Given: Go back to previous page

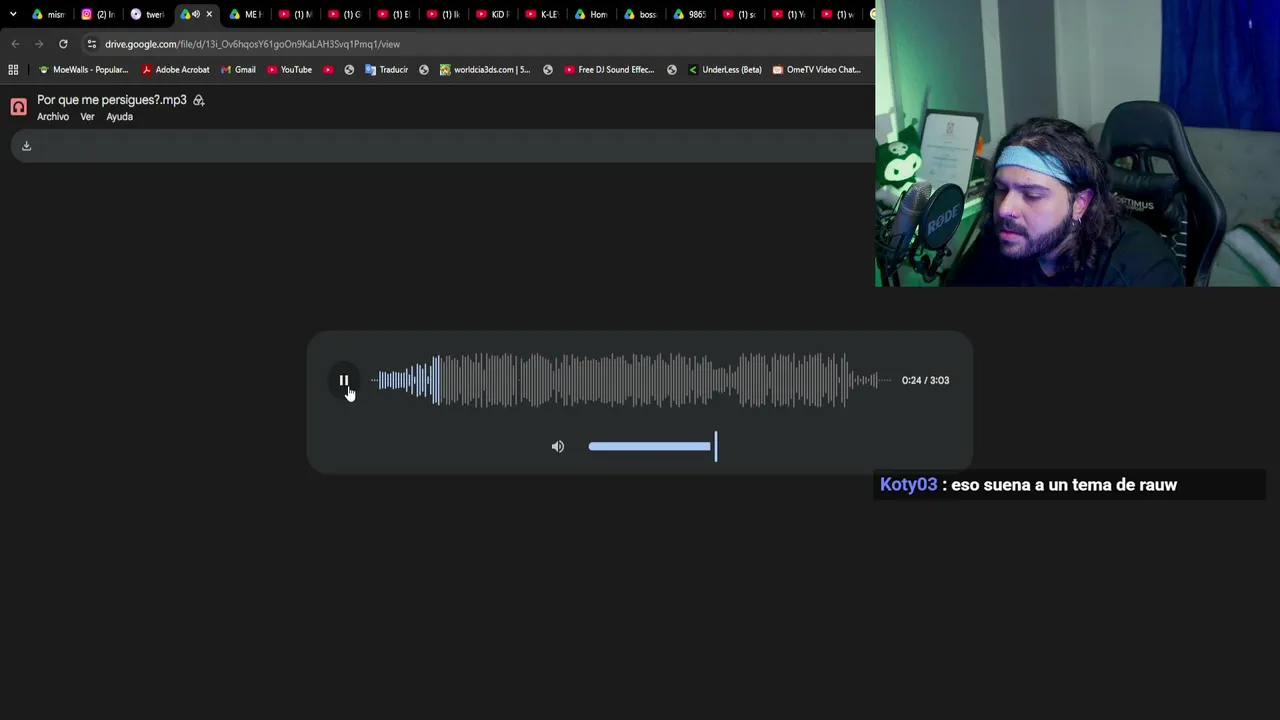Looking at the screenshot, I should coord(15,44).
